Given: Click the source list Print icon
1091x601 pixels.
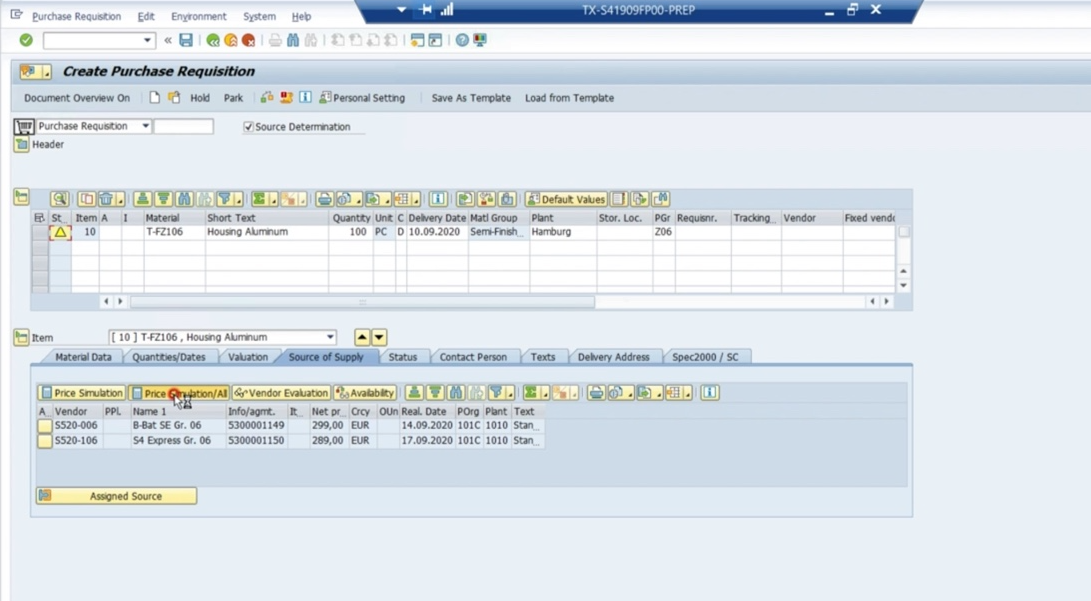Looking at the screenshot, I should (x=596, y=392).
